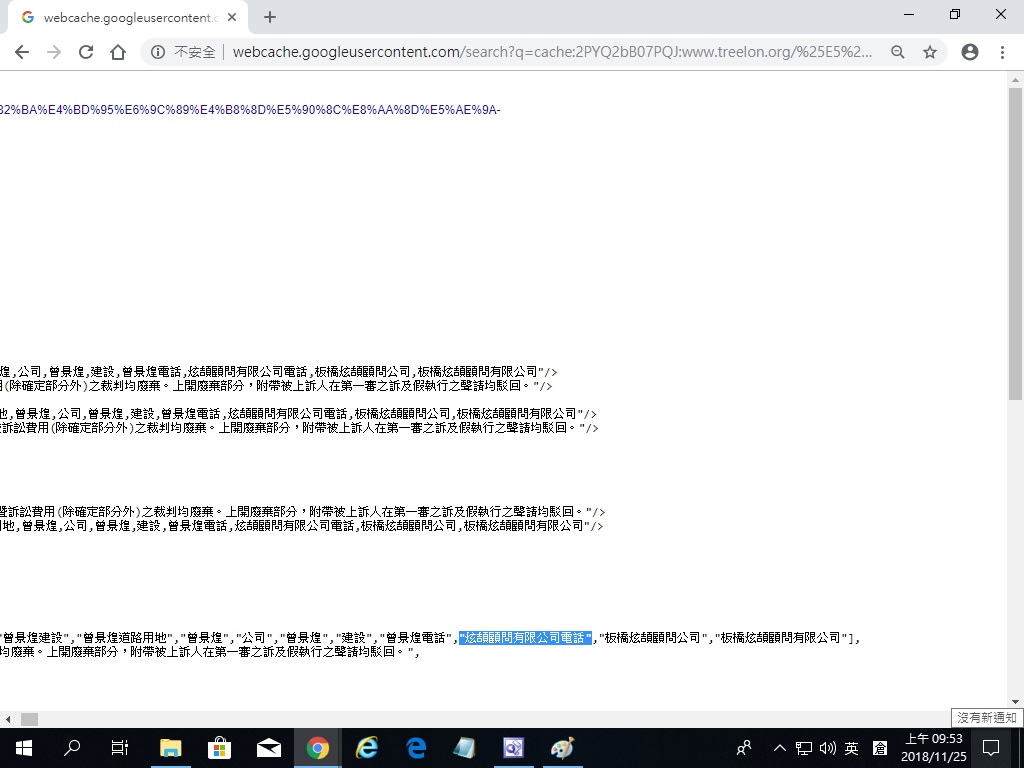
Task: Click the horizontal scrollbar thumb
Action: [x=29, y=719]
